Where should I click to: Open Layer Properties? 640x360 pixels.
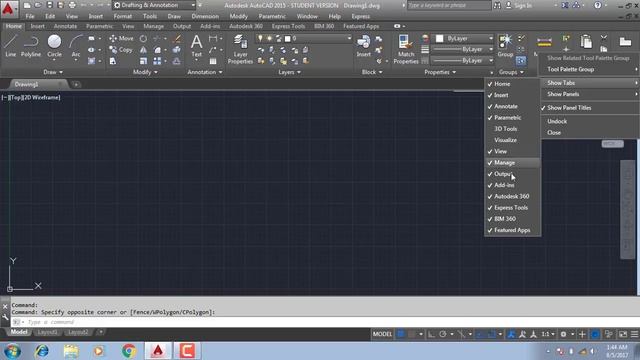click(240, 49)
